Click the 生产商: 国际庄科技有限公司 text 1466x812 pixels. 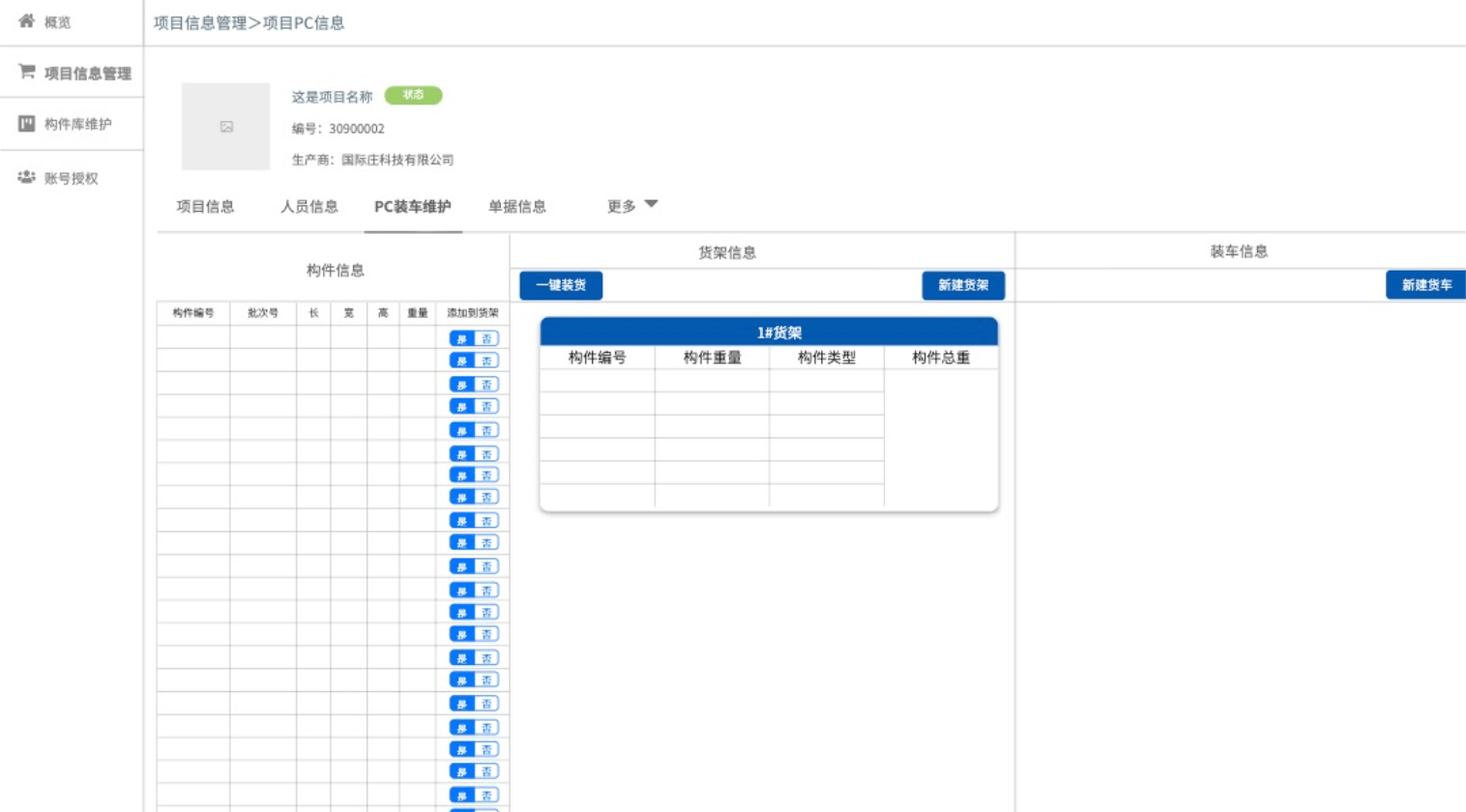(372, 159)
